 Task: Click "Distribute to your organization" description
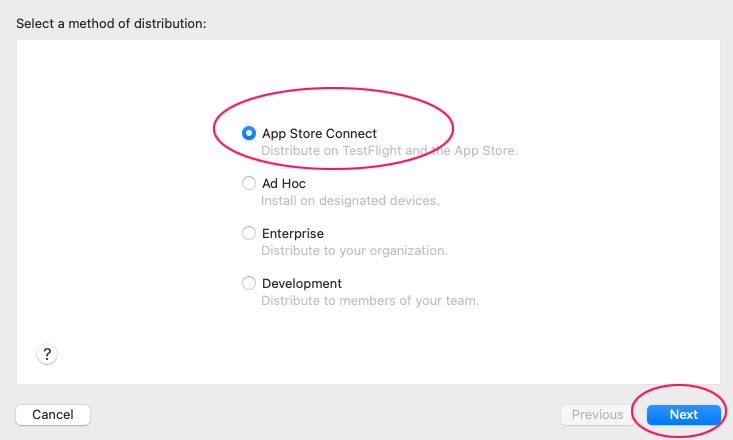[354, 251]
